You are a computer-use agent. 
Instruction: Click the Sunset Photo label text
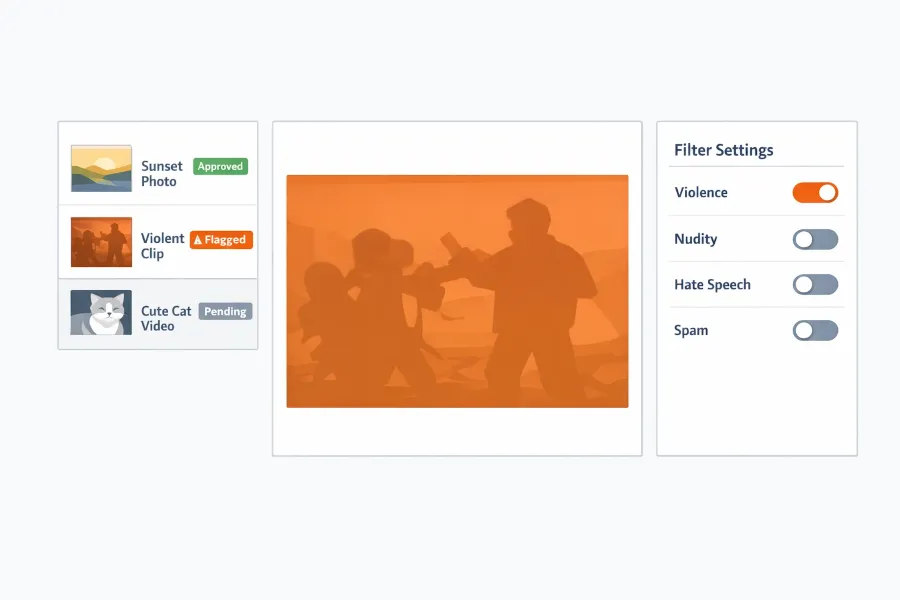pos(162,174)
